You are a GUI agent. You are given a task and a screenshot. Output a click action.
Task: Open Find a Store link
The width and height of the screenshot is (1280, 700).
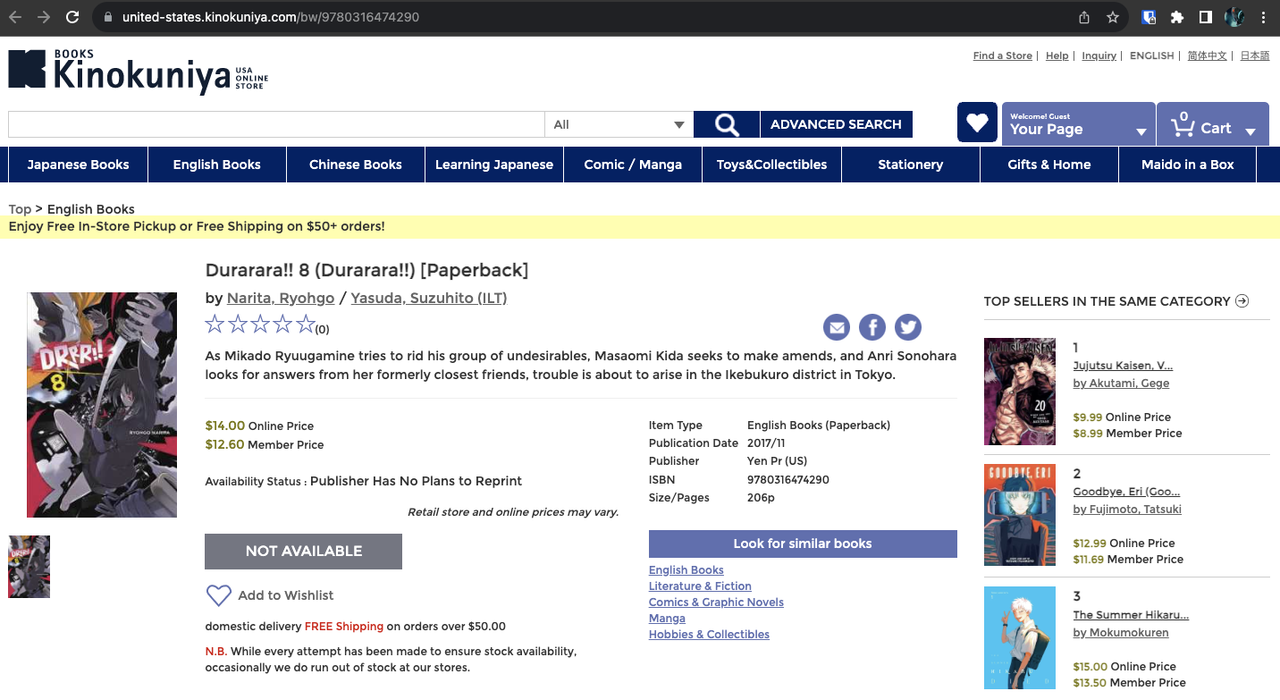pyautogui.click(x=1002, y=56)
